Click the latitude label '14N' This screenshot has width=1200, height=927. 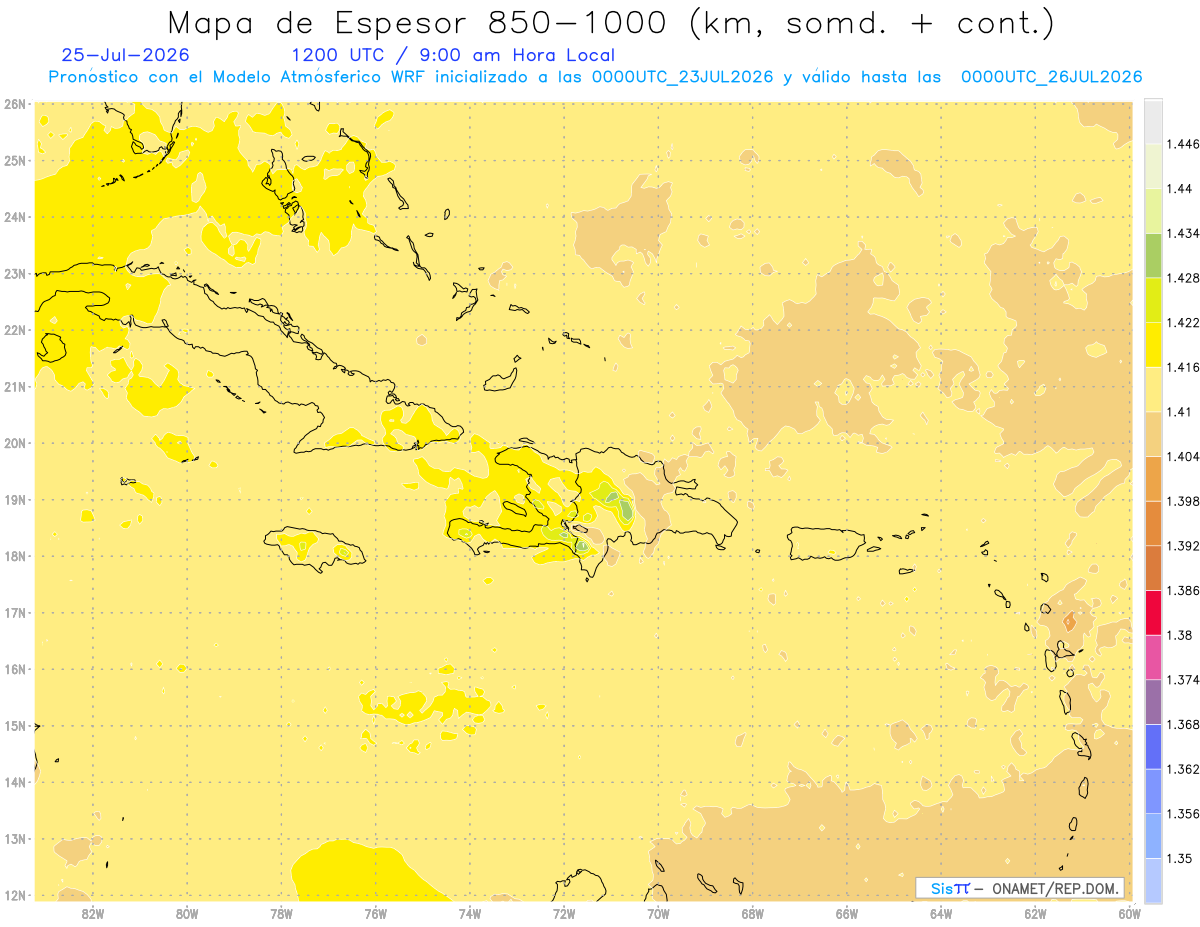point(15,782)
